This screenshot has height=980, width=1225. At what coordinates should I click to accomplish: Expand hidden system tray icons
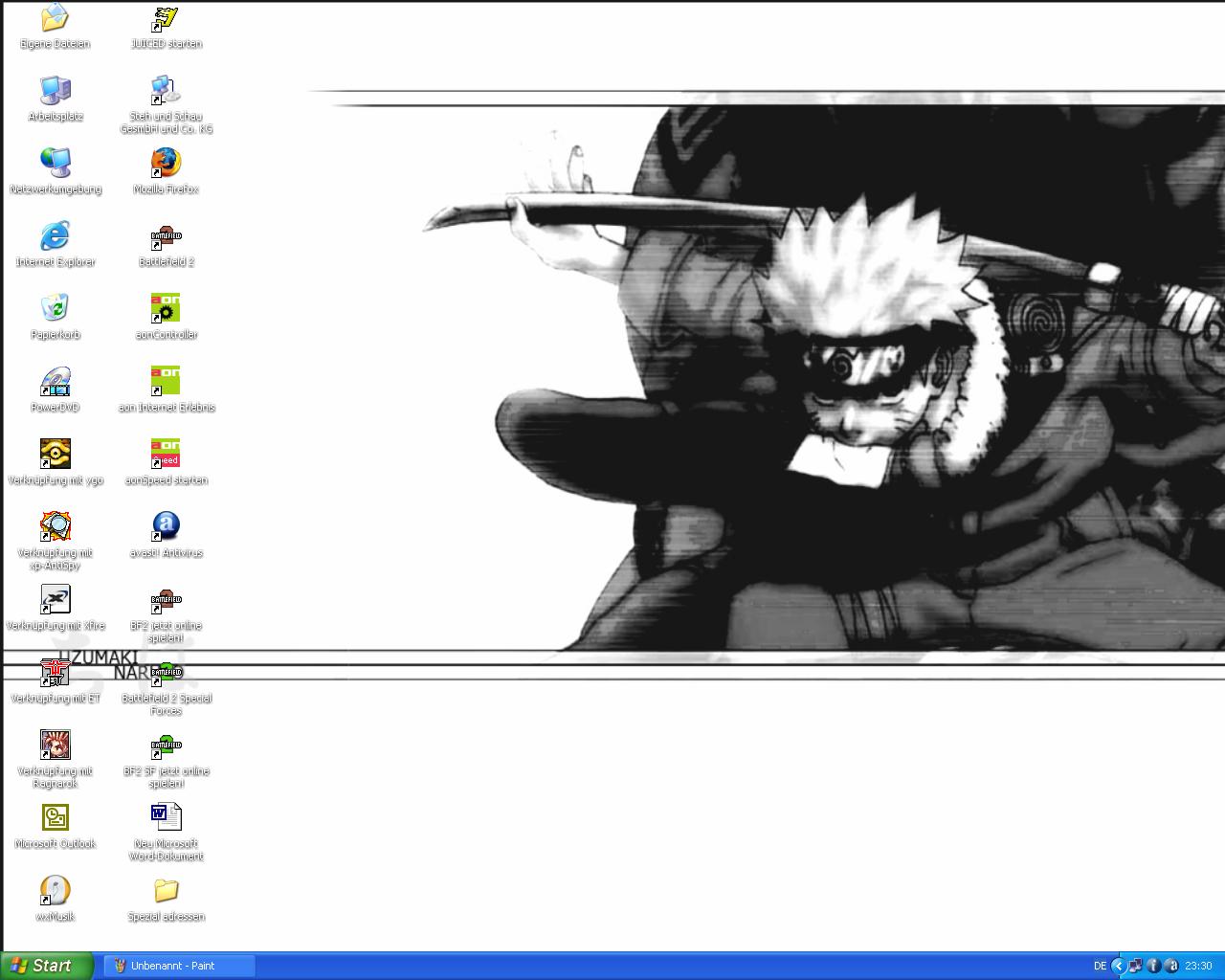coord(1118,967)
